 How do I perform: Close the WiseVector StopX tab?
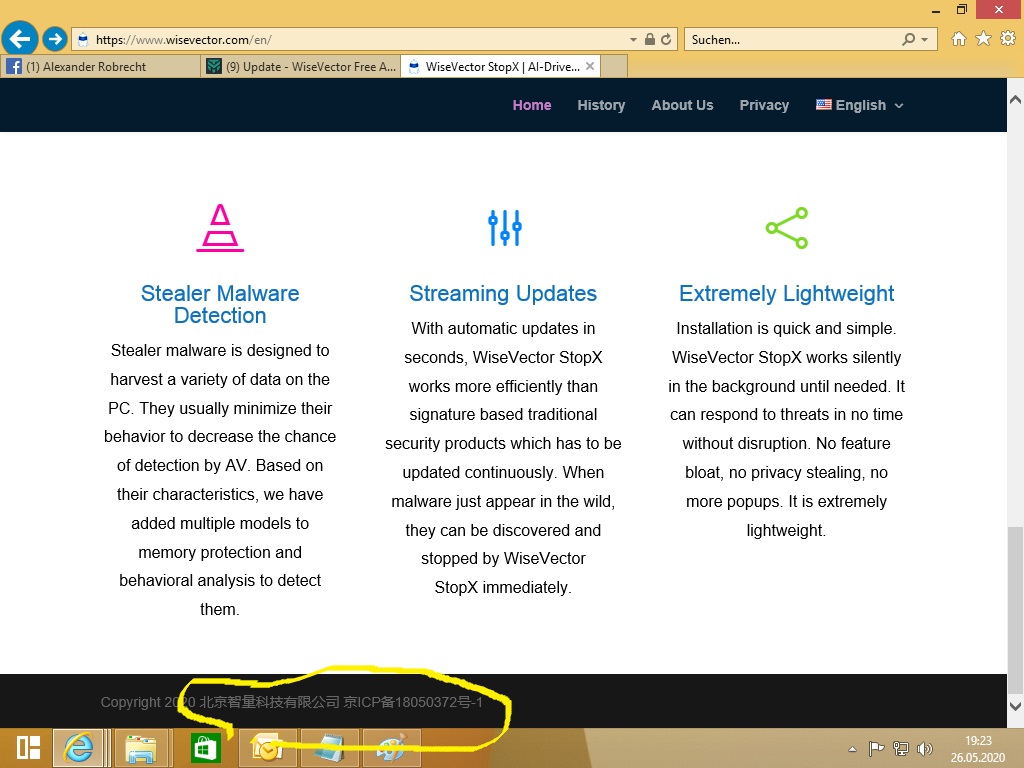click(590, 66)
